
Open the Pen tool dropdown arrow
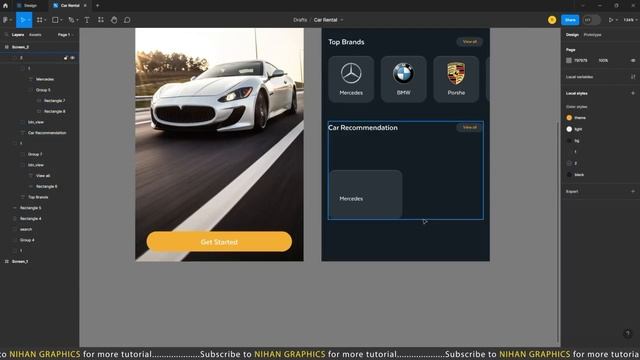(77, 20)
